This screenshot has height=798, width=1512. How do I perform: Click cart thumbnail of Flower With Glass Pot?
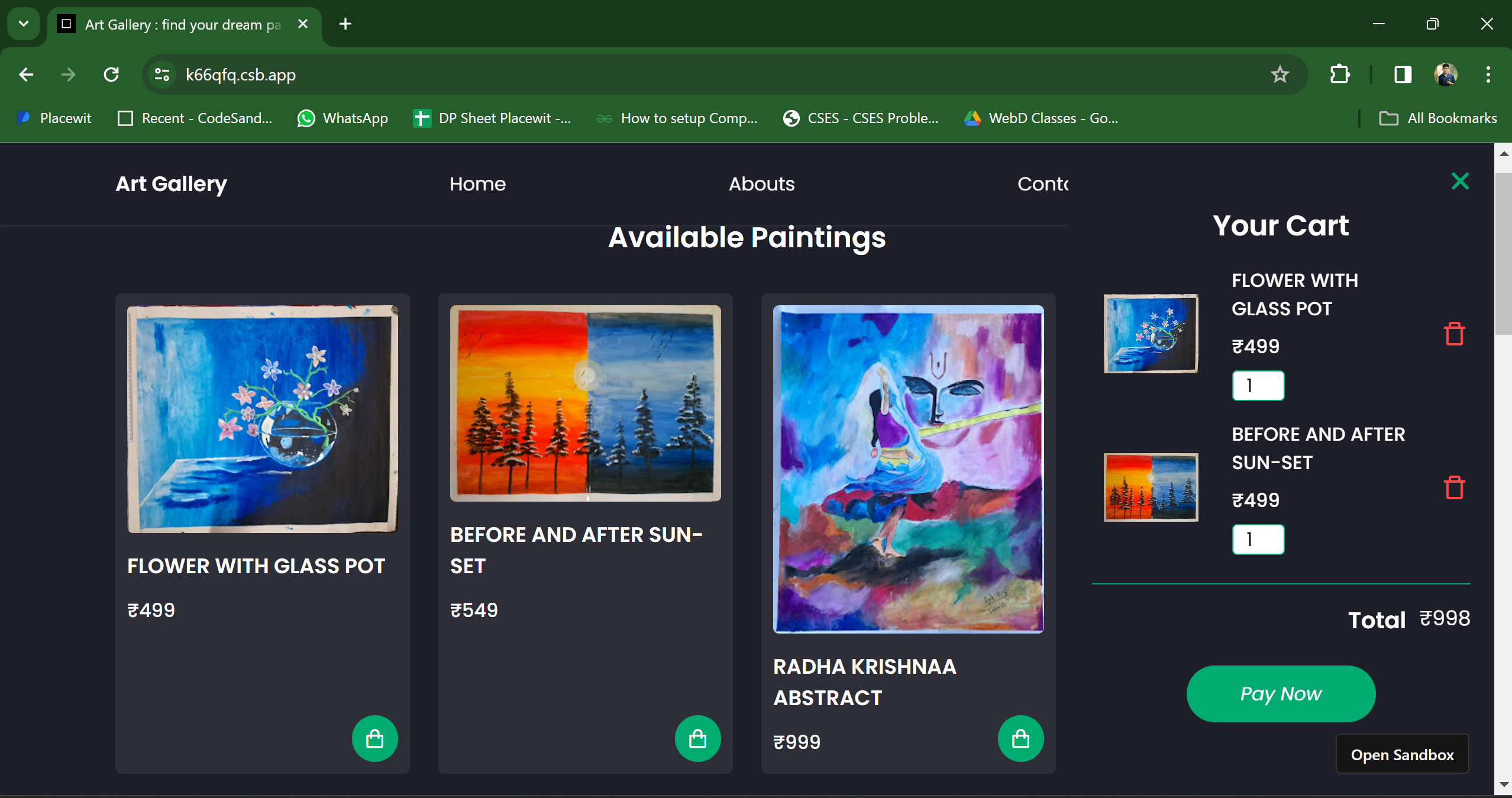pyautogui.click(x=1151, y=334)
